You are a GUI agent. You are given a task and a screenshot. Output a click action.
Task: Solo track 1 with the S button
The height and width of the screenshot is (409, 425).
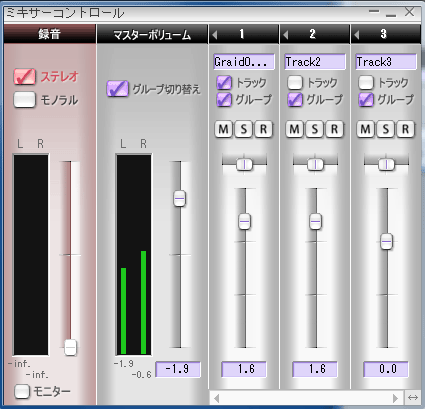click(244, 129)
